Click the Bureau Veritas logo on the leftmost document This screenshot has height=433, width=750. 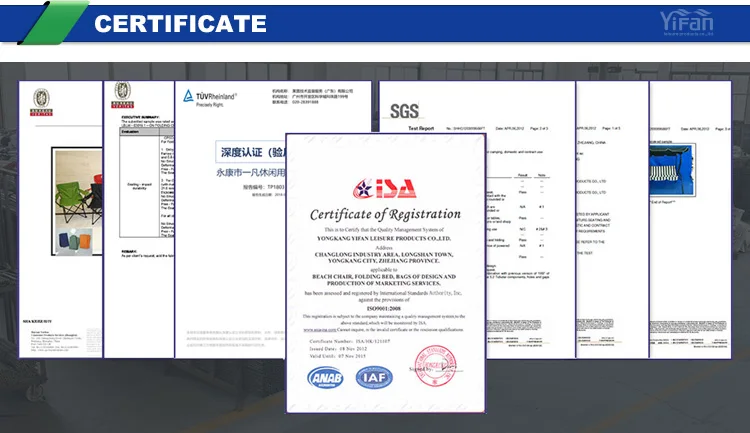point(41,97)
